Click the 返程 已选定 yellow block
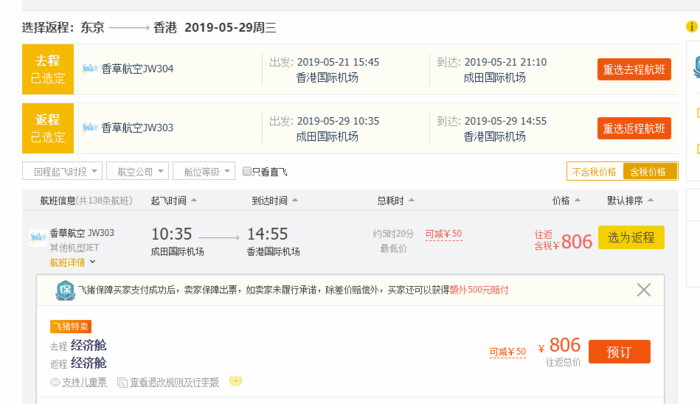700x404 pixels. (48, 128)
